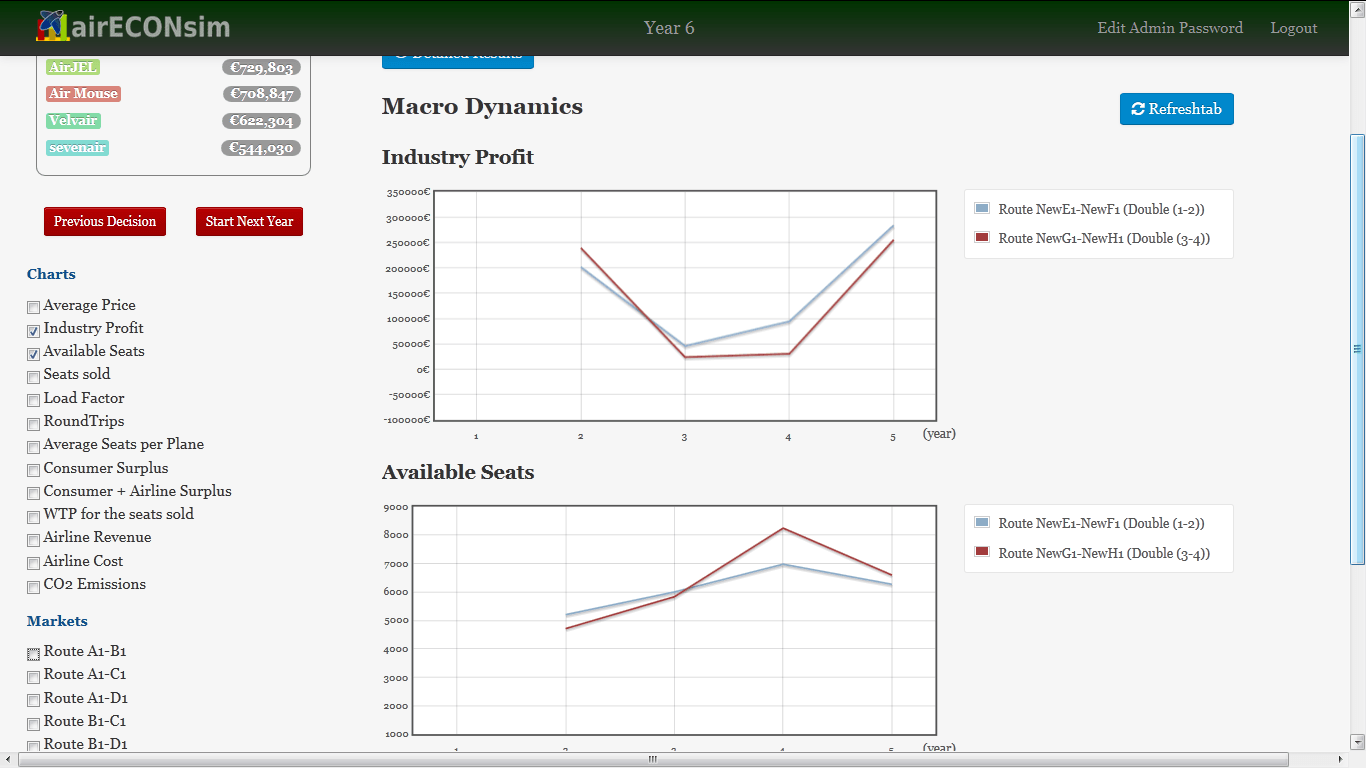Check the Airline Cost checkbox

pos(33,563)
